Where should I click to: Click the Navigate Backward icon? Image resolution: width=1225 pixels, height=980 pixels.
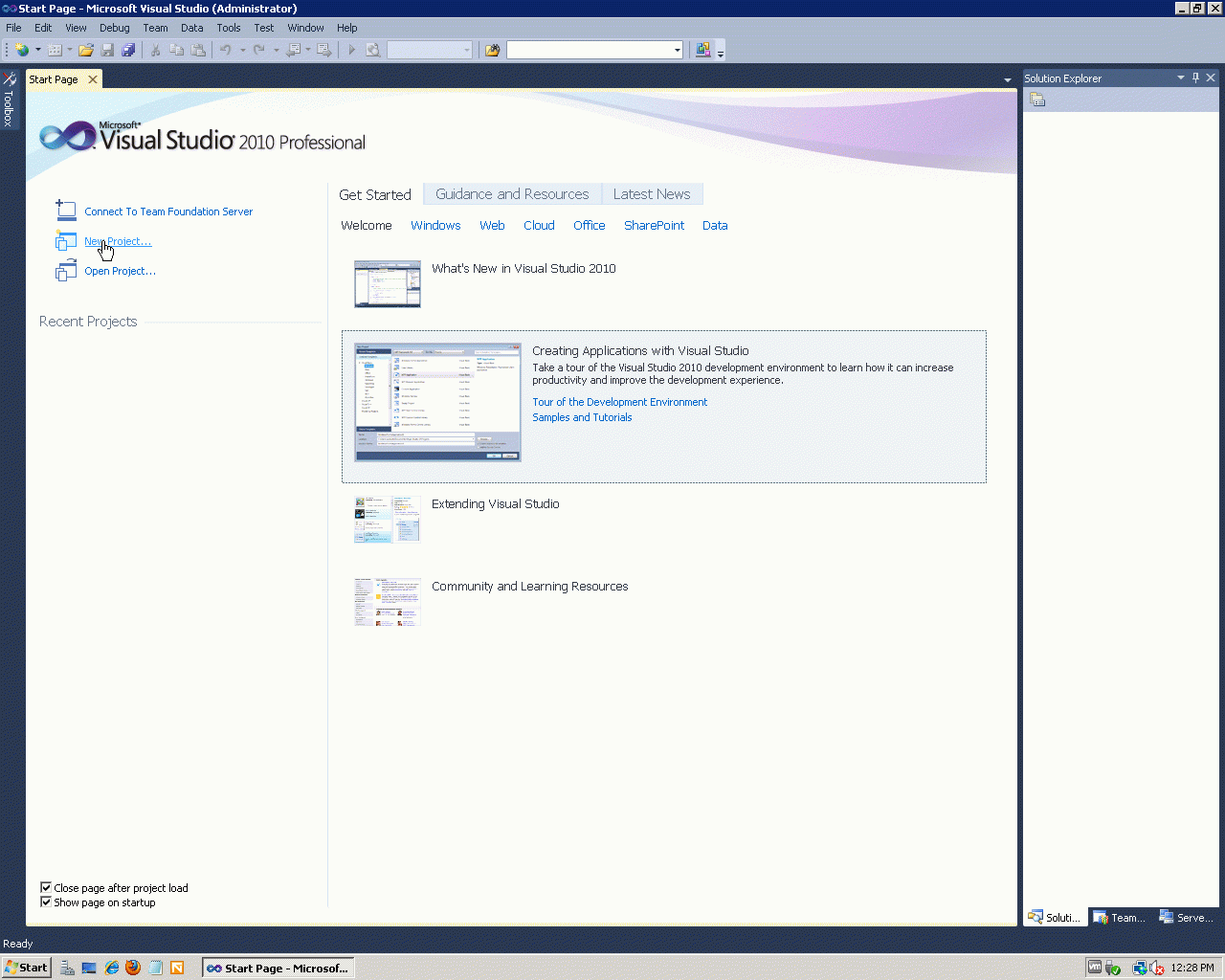point(293,50)
